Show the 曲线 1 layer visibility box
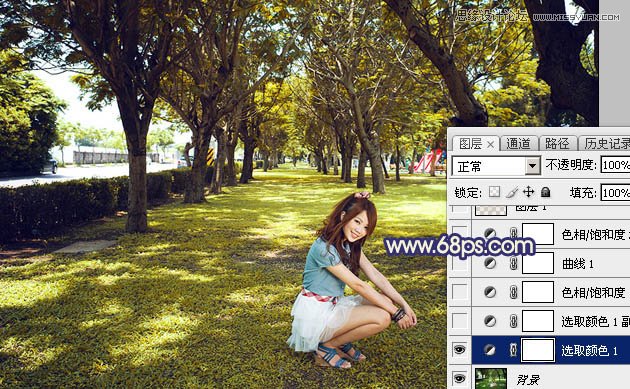The image size is (630, 389). (x=460, y=263)
